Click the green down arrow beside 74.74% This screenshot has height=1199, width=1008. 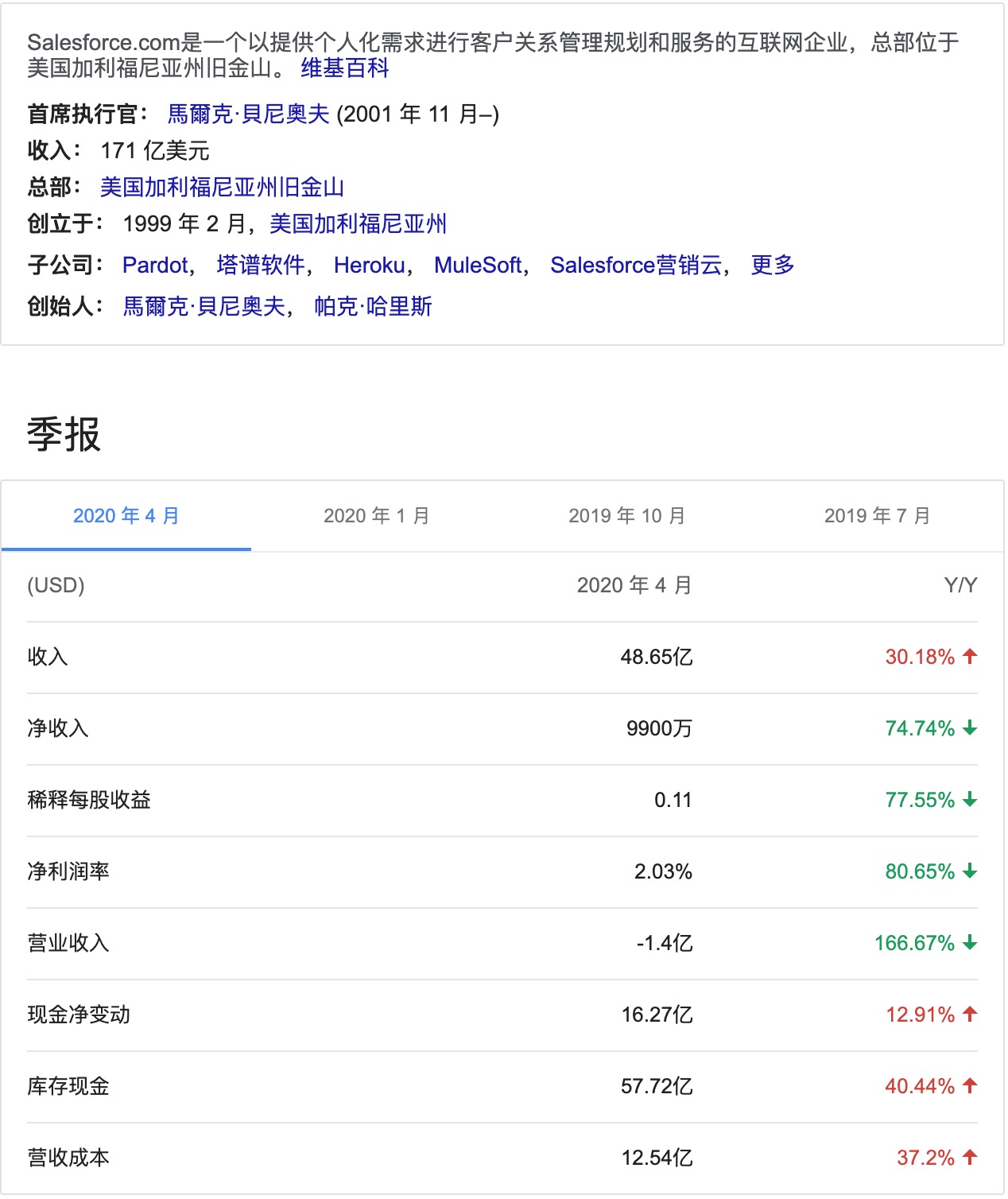click(x=970, y=728)
